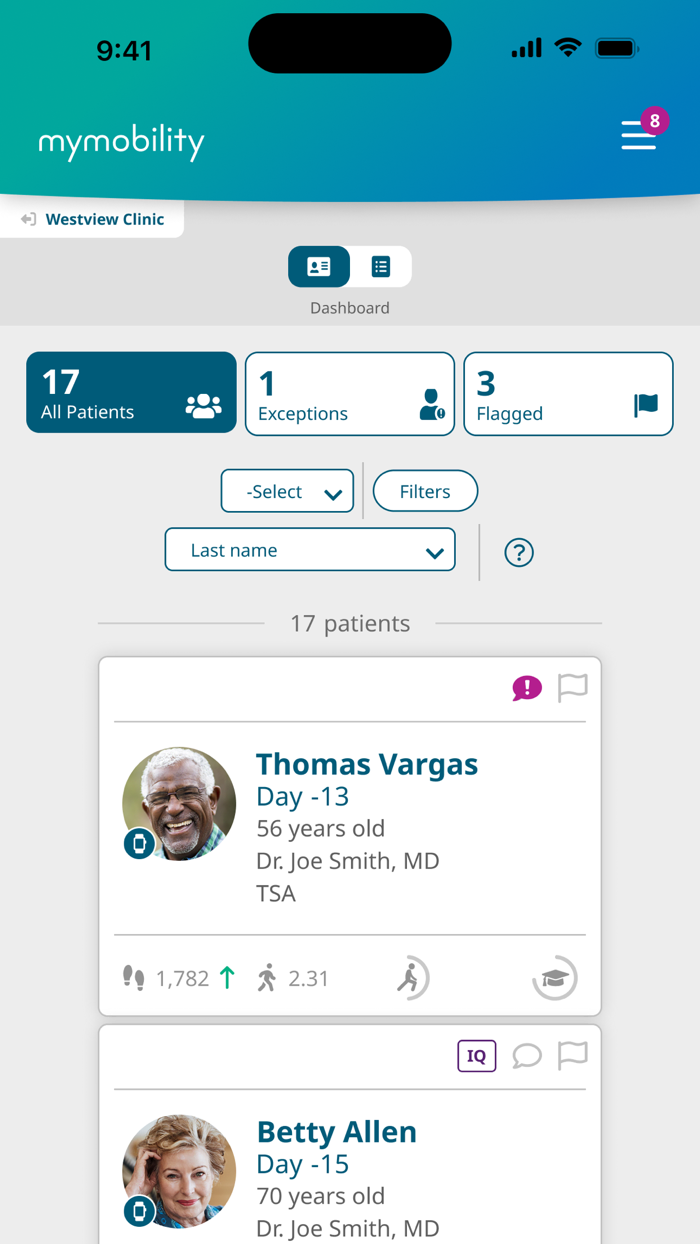
Task: Open the chat bubble on Betty Allen's card
Action: point(527,1056)
